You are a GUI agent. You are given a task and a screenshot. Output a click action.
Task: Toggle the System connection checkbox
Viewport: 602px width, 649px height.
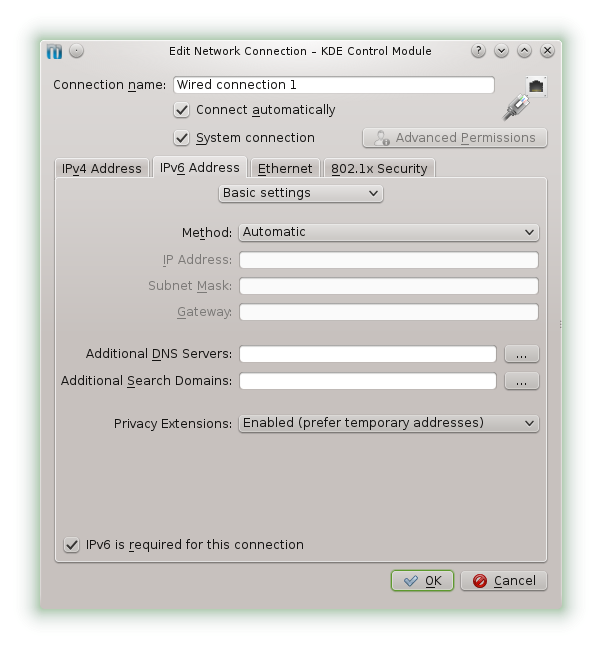coord(181,138)
